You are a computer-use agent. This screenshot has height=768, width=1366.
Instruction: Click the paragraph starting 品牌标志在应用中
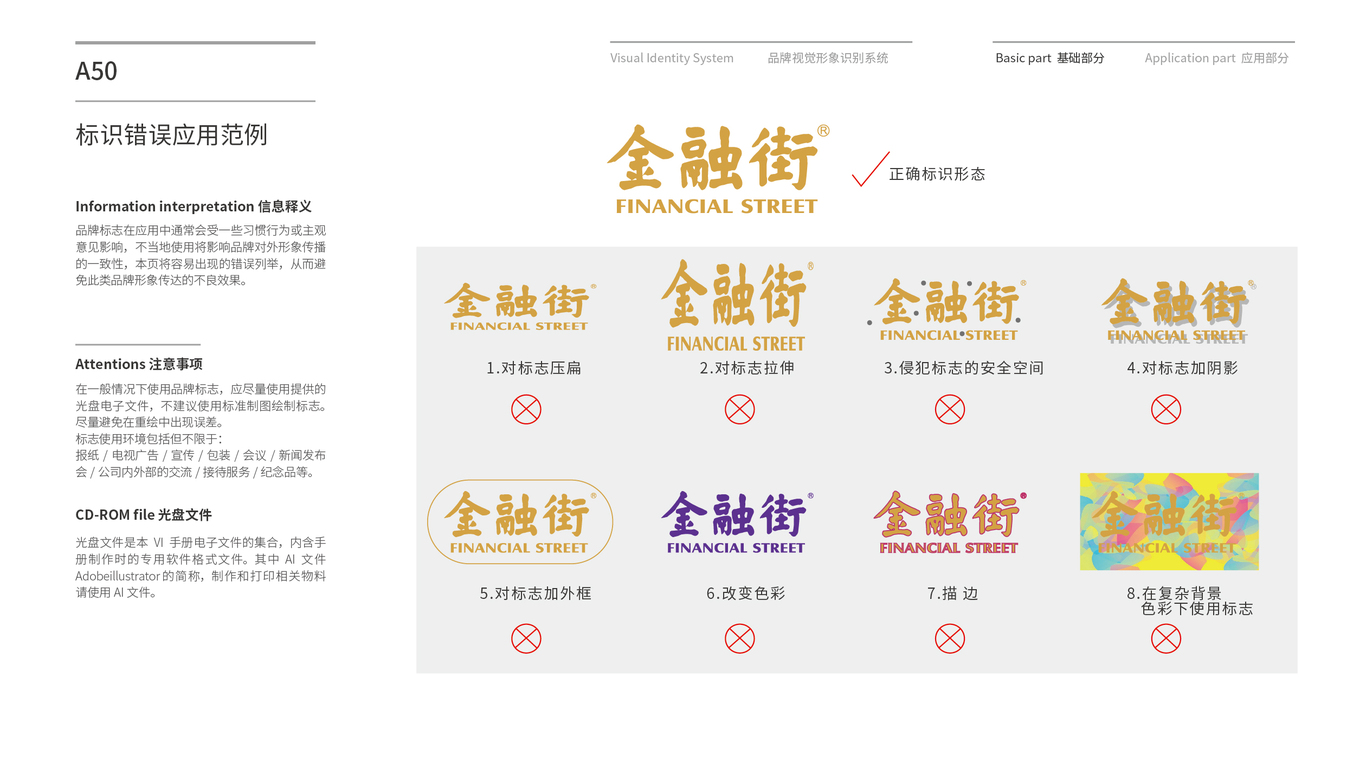click(201, 255)
